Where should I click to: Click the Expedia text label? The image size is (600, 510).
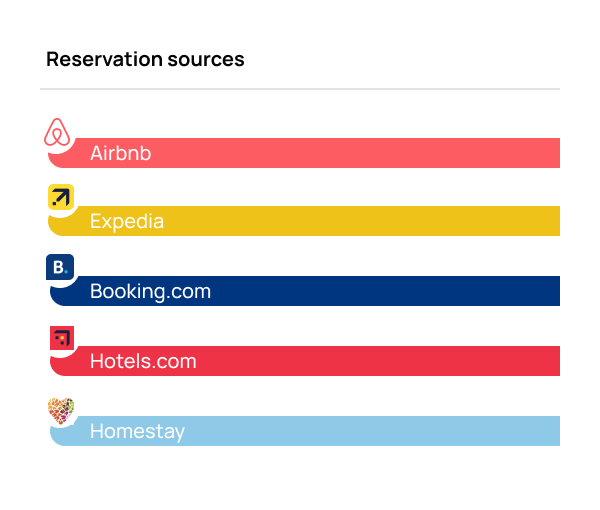[127, 222]
